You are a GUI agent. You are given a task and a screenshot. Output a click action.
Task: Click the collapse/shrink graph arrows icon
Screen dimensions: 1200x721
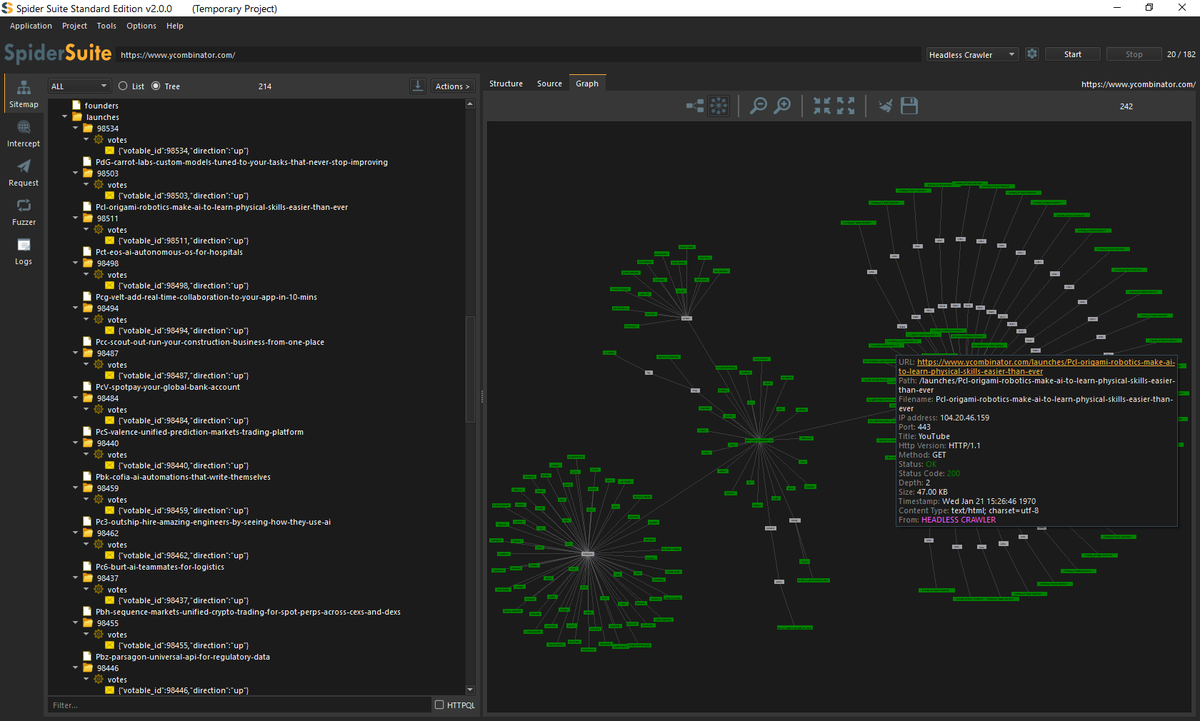[x=822, y=105]
